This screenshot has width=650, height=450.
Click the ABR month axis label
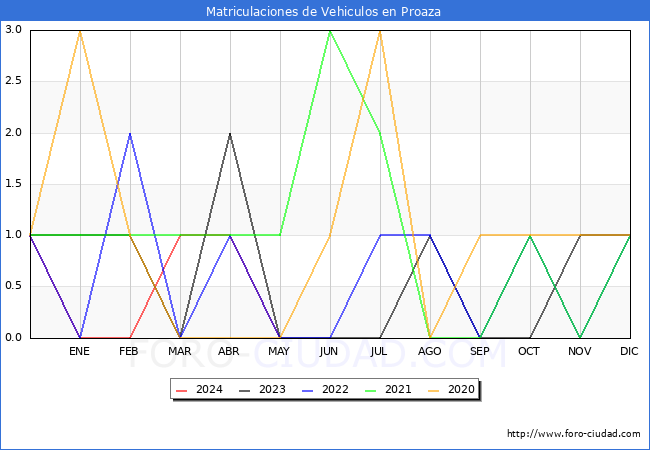(229, 351)
